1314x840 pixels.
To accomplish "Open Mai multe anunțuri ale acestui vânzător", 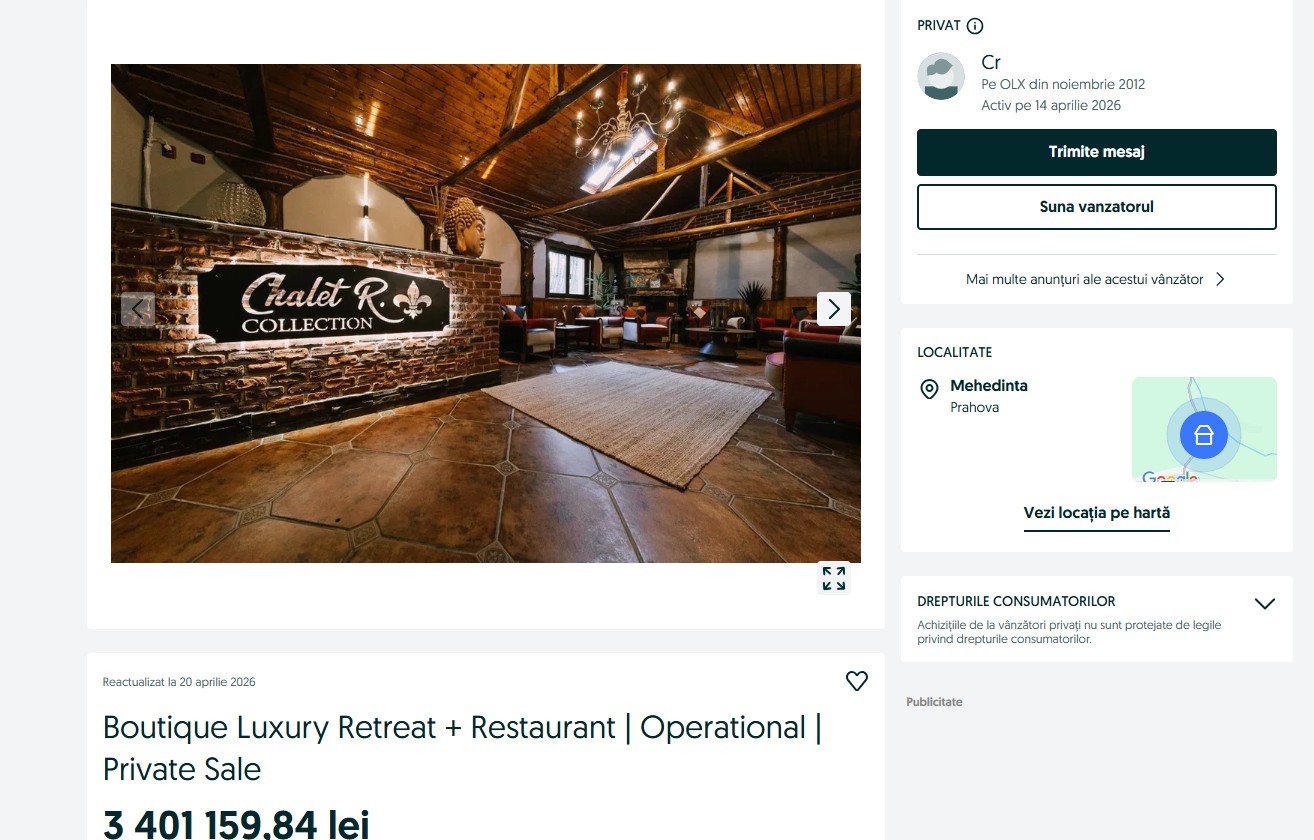I will (1085, 279).
